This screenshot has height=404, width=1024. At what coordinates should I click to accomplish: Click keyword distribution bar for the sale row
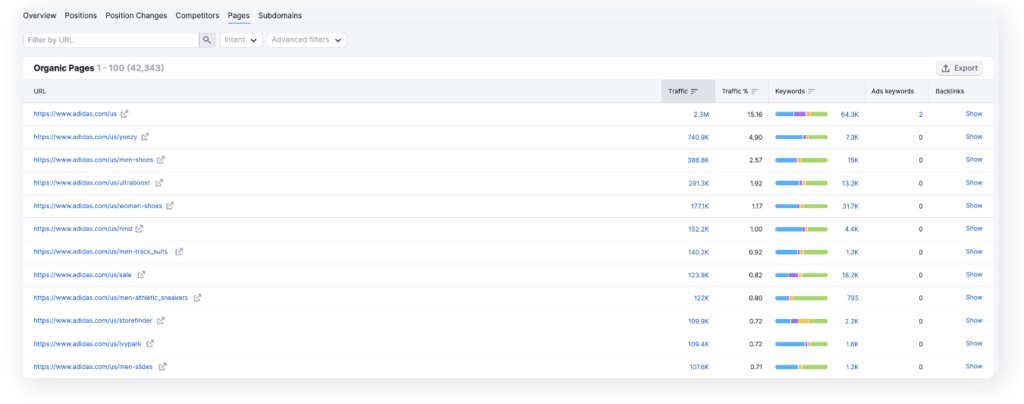point(801,275)
